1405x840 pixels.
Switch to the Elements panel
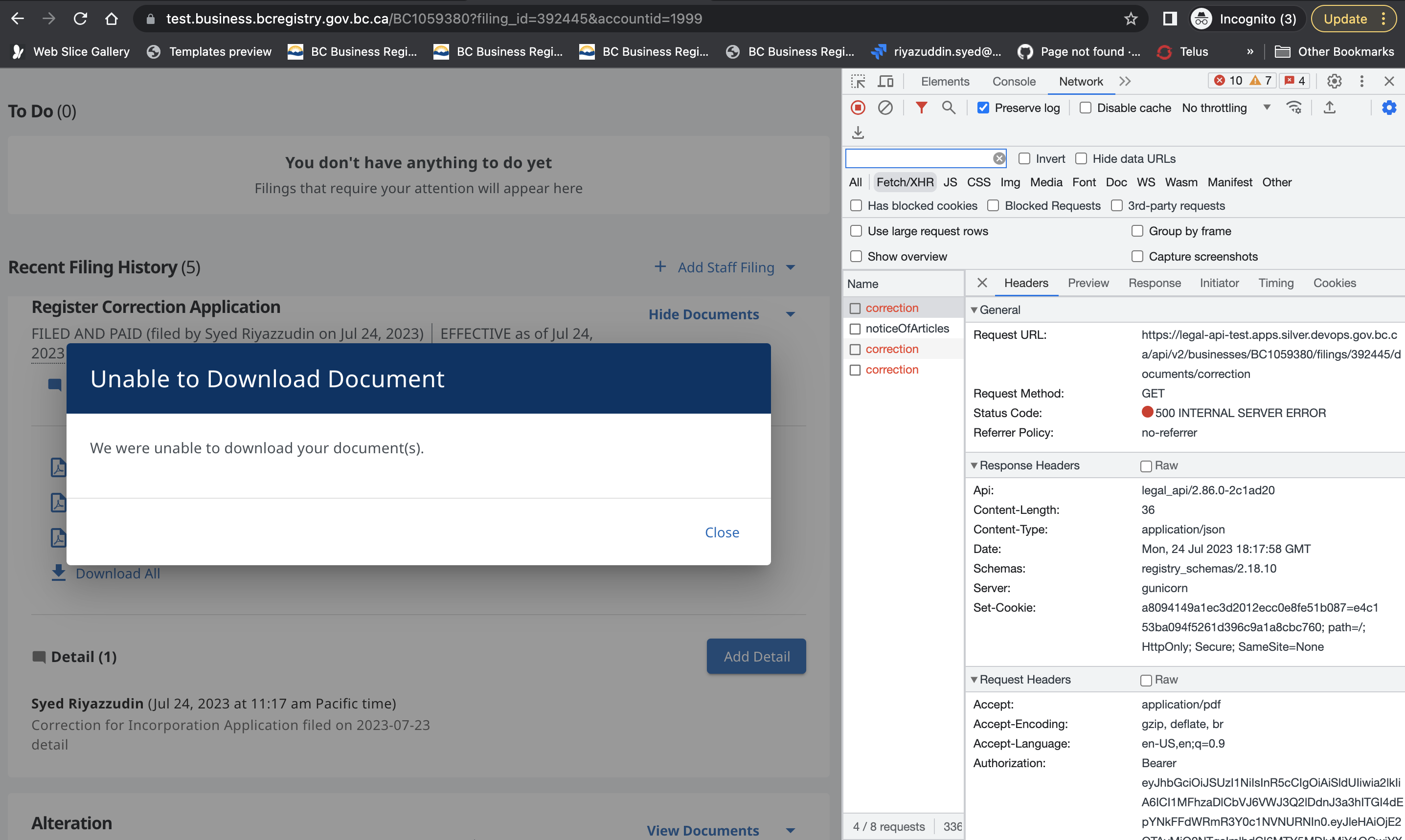pos(945,82)
